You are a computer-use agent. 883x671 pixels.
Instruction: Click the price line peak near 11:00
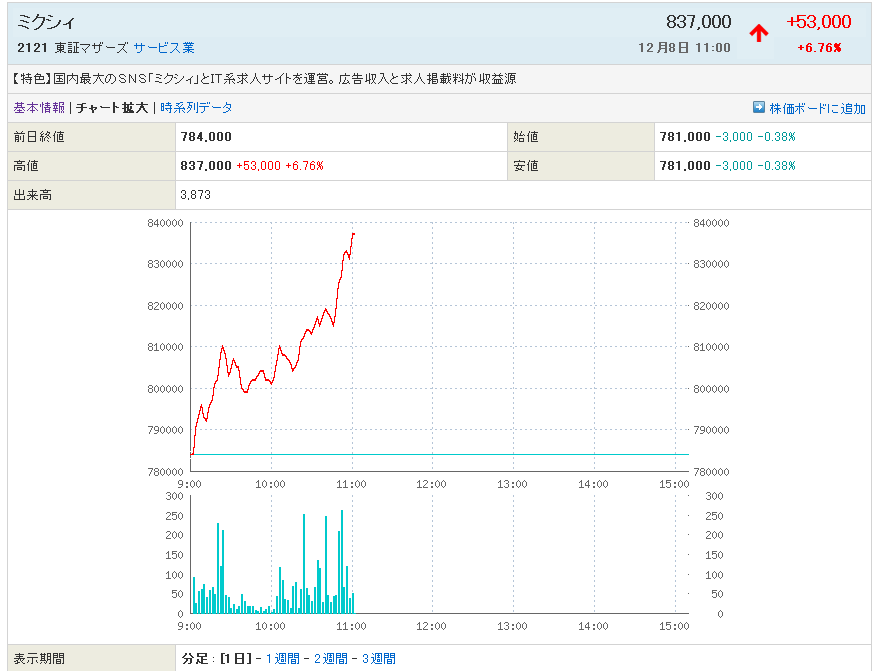[x=353, y=234]
